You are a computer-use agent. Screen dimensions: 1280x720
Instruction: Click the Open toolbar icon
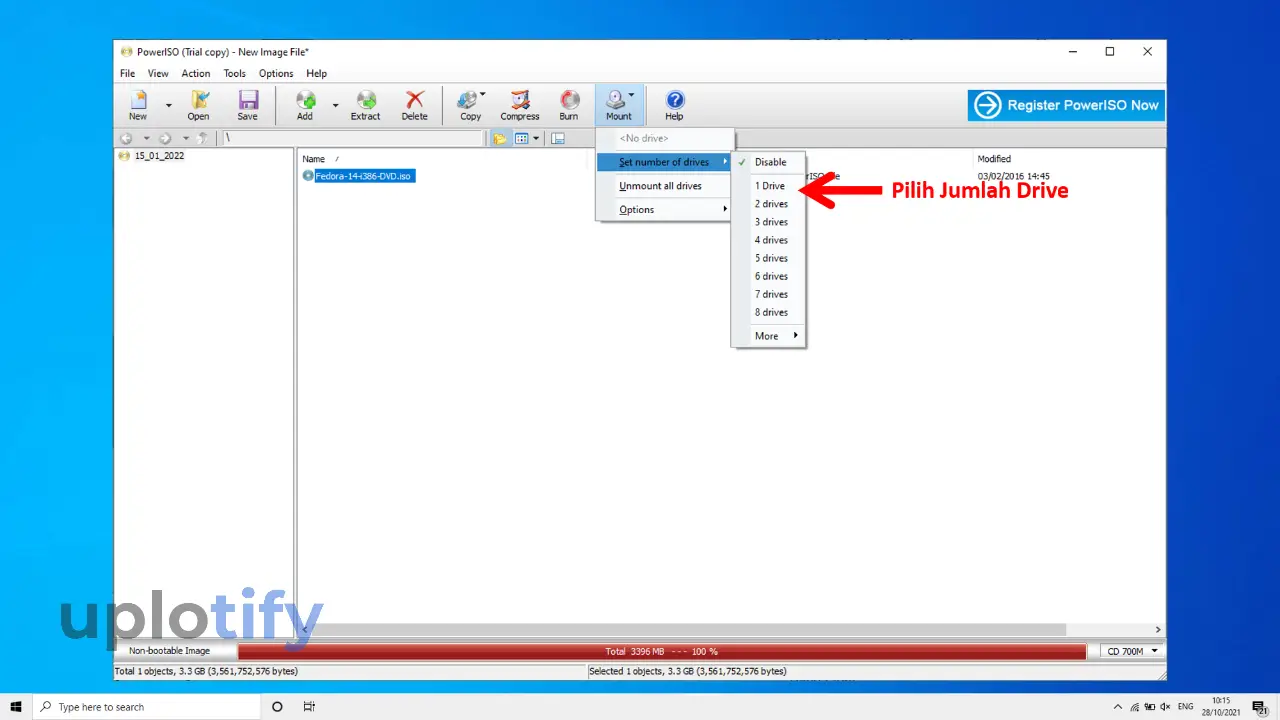point(199,104)
